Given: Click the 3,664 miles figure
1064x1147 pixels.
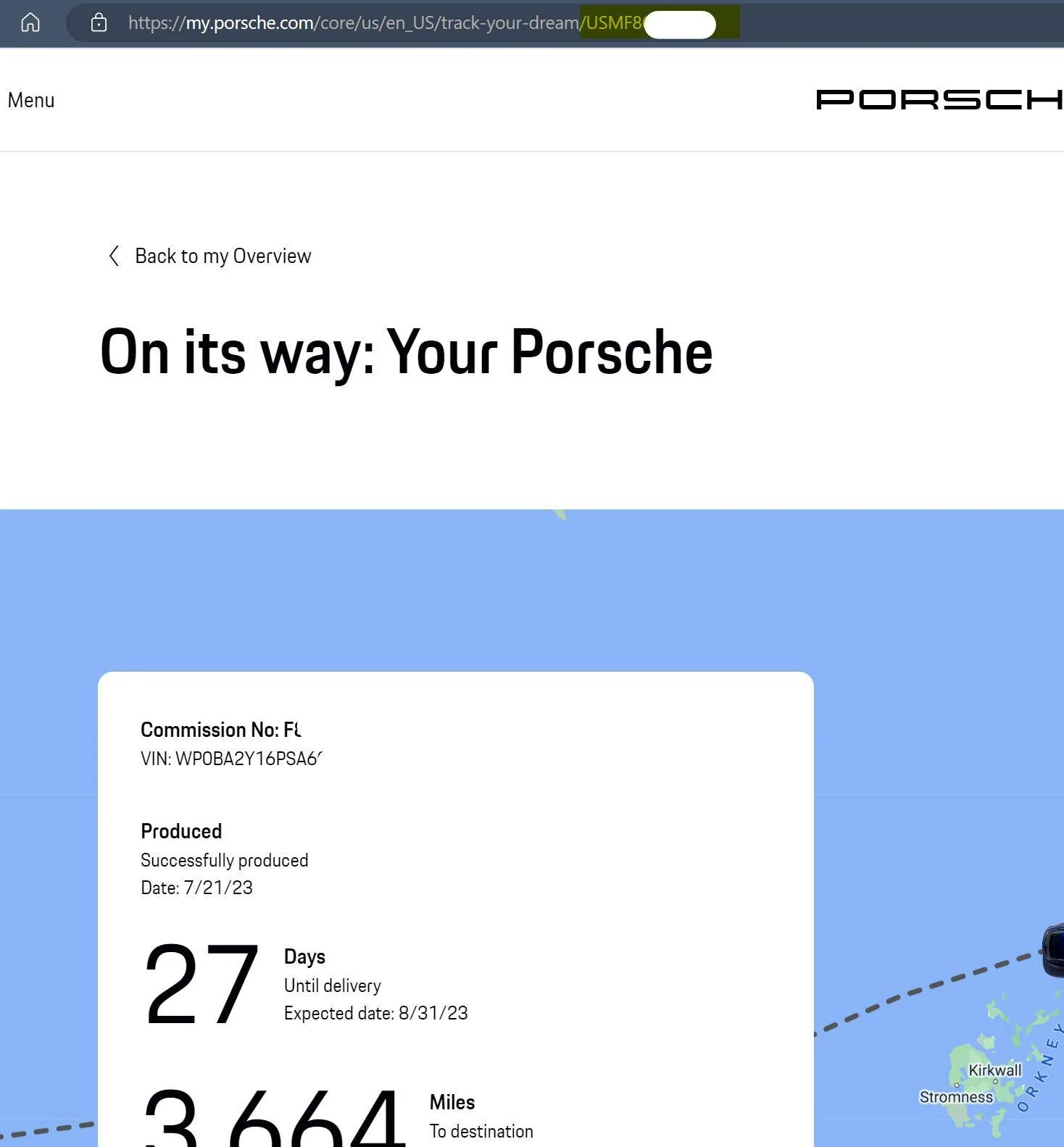Looking at the screenshot, I should [274, 1118].
